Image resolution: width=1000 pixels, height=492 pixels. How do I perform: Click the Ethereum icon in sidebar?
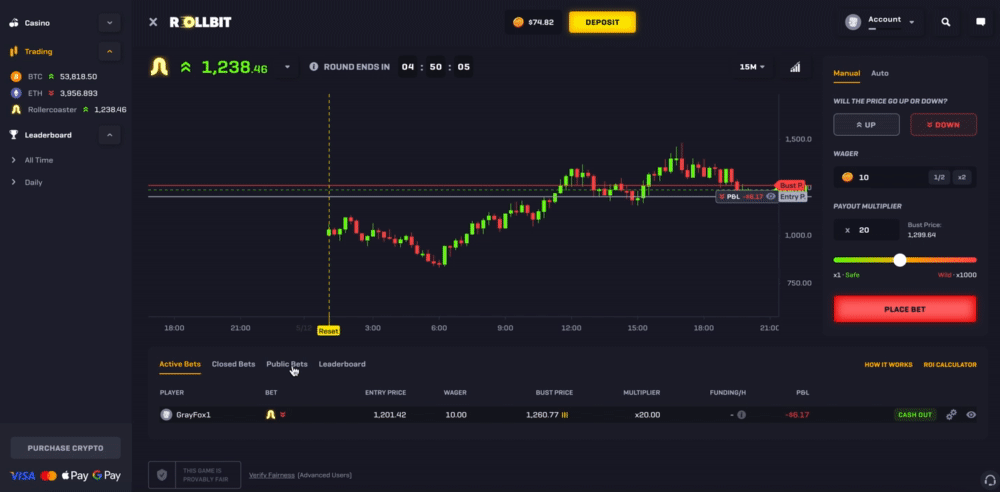point(16,93)
